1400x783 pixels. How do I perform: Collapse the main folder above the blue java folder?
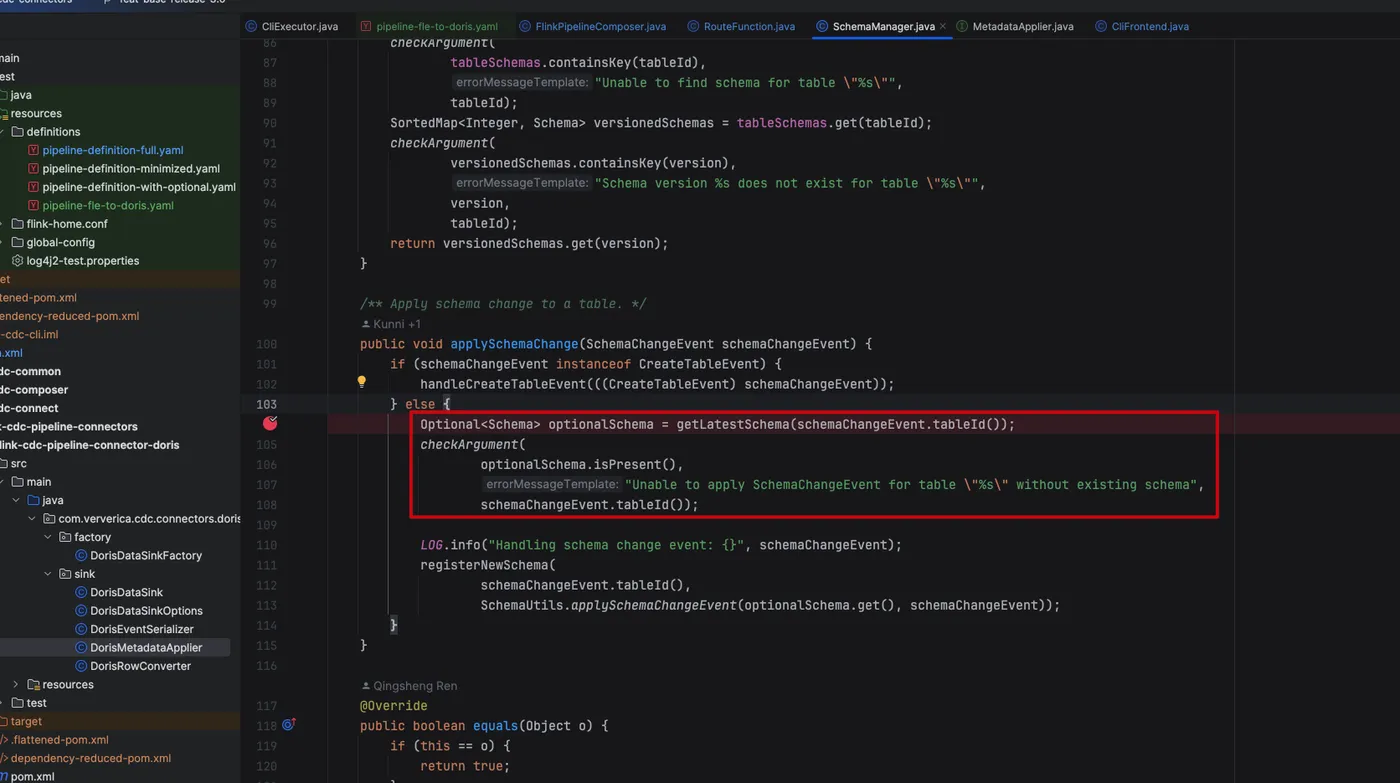(x=0, y=481)
